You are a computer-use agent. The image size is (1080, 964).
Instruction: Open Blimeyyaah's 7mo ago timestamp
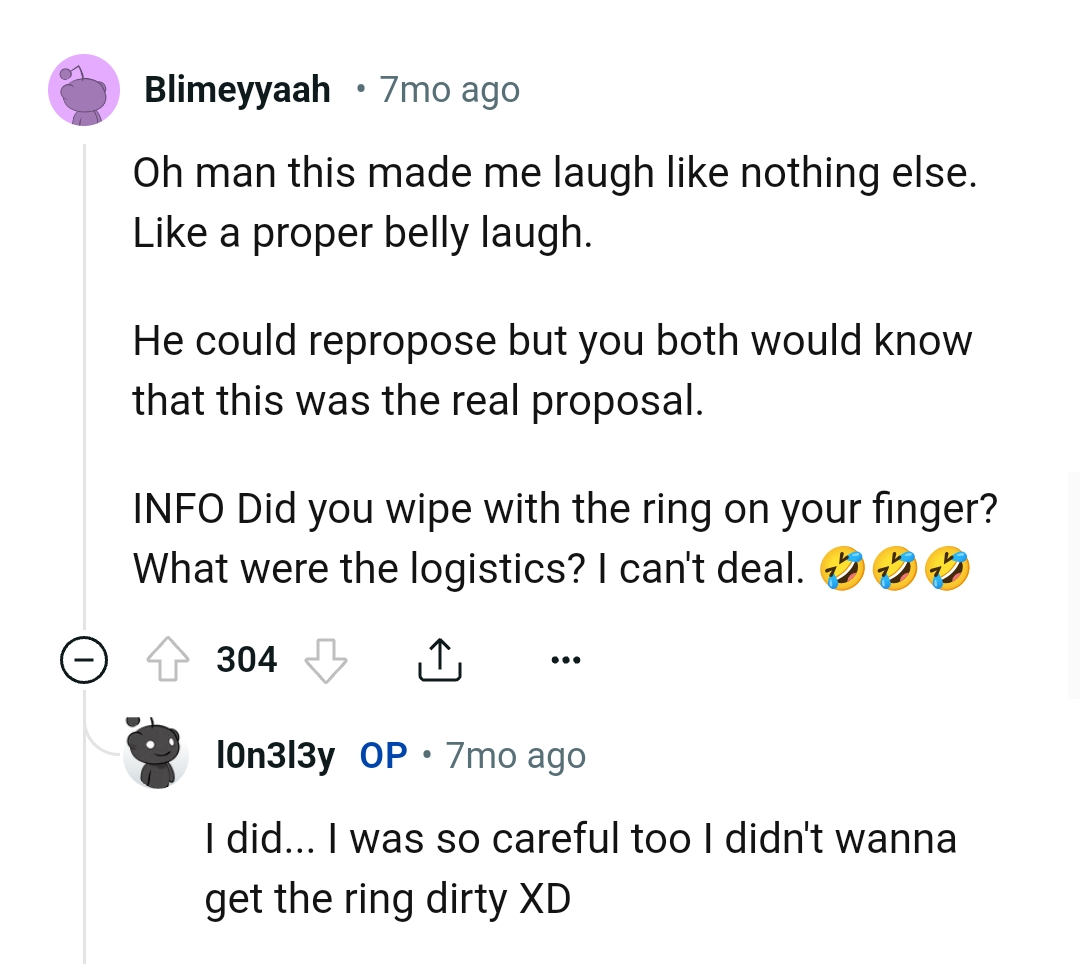[x=448, y=89]
